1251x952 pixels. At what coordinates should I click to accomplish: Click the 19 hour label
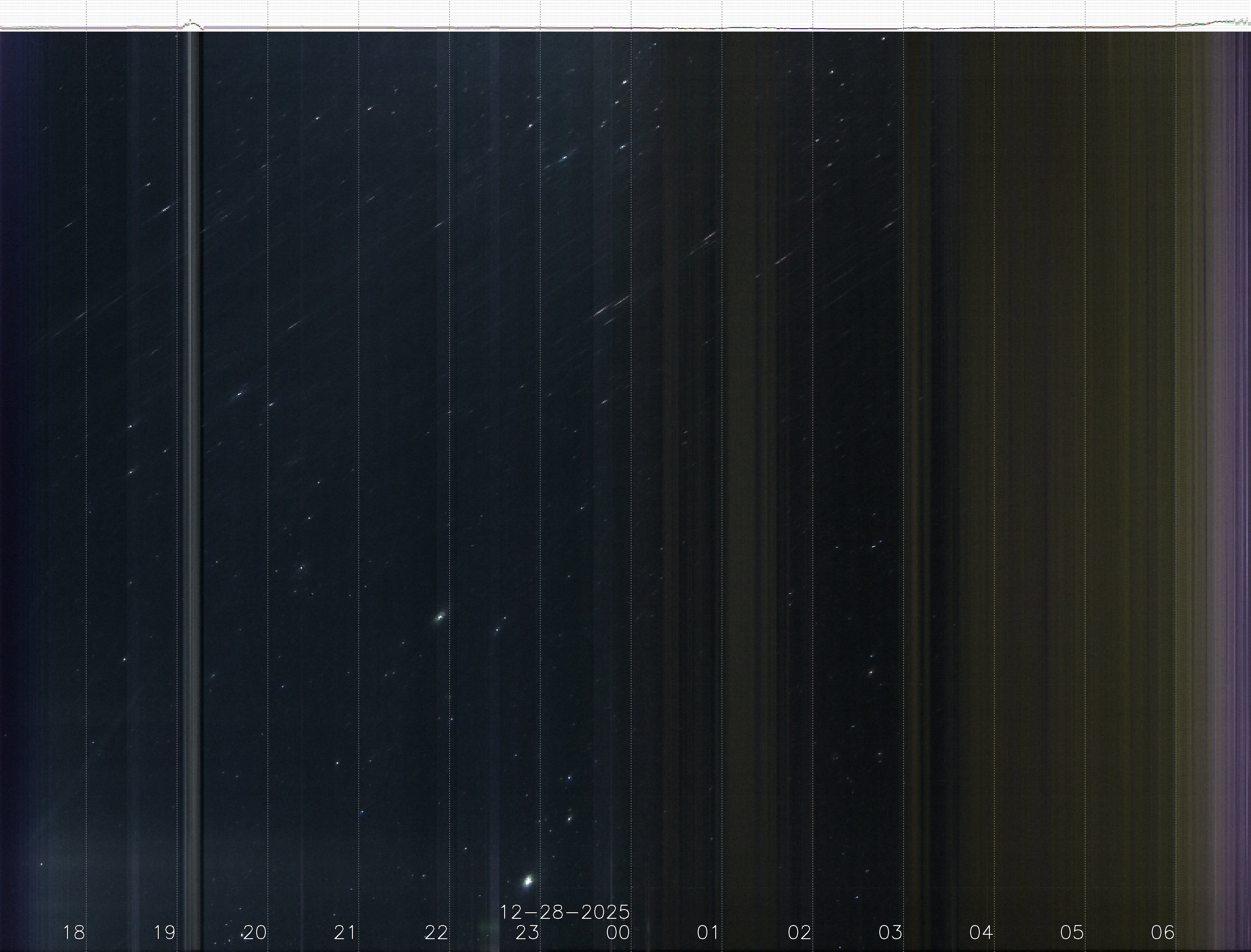(164, 932)
